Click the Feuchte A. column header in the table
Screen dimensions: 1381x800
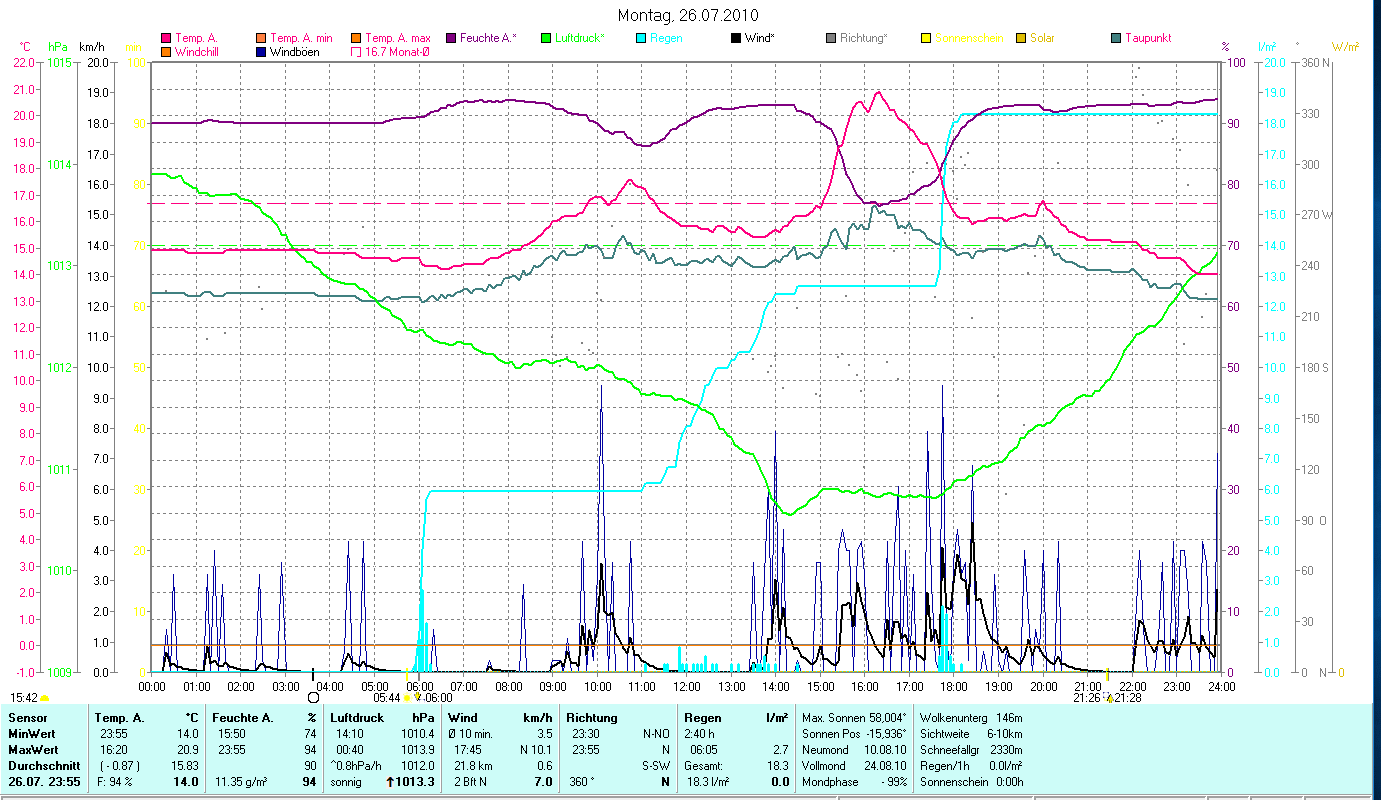pyautogui.click(x=241, y=718)
